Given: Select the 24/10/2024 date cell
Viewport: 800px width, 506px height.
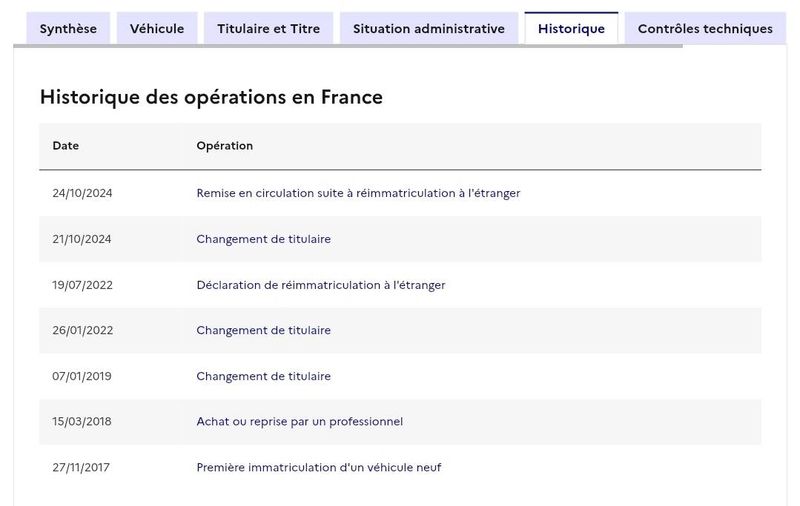Looking at the screenshot, I should [82, 193].
